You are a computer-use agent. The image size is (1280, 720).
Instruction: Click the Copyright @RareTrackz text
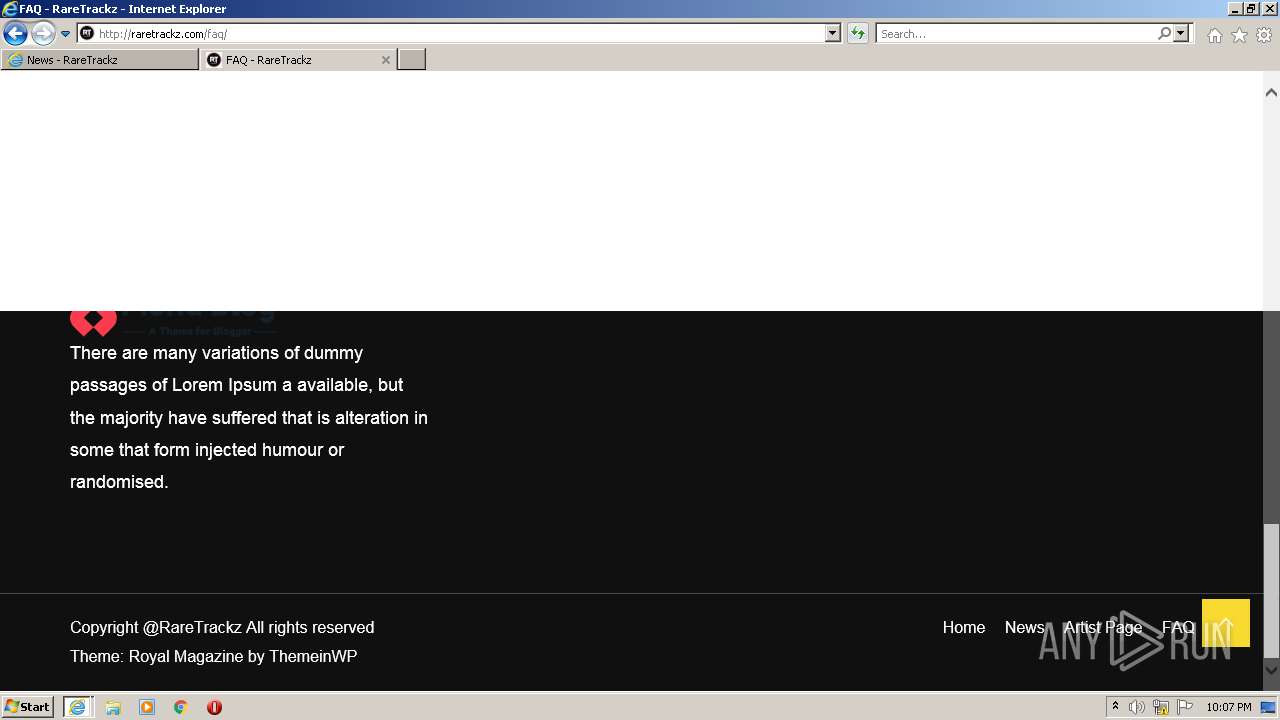[x=222, y=627]
